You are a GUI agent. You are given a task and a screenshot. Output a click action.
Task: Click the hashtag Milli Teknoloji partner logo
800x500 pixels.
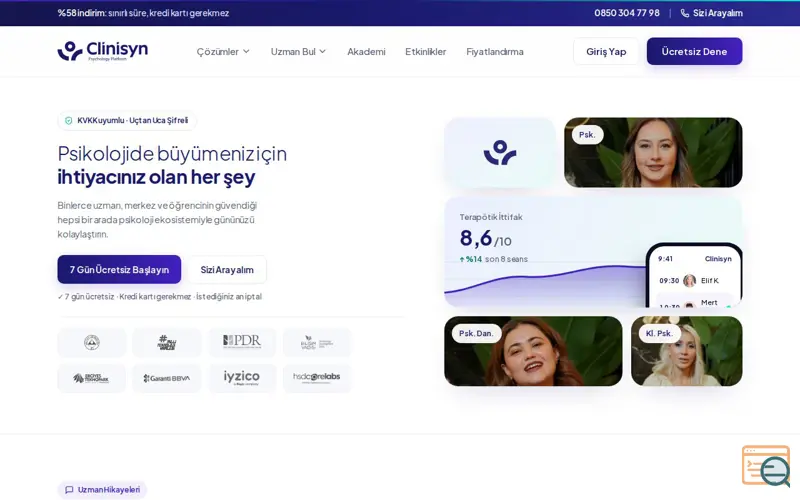tap(167, 342)
